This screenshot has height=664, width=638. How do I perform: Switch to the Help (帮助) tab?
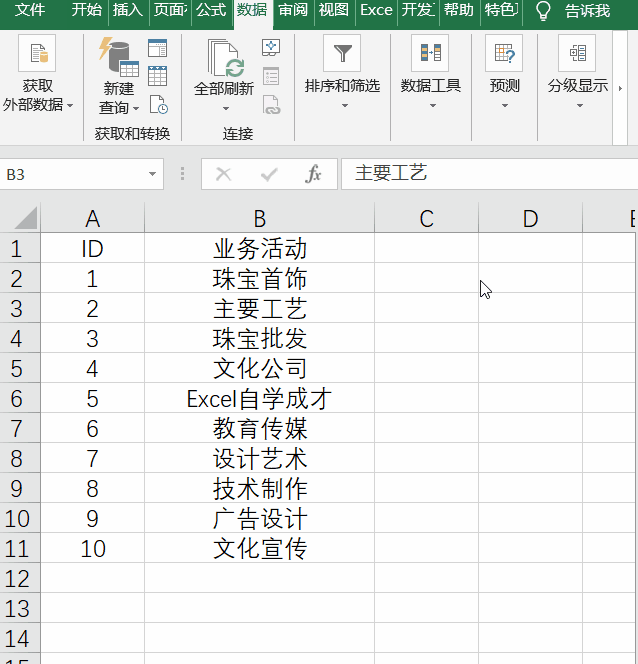pyautogui.click(x=458, y=10)
